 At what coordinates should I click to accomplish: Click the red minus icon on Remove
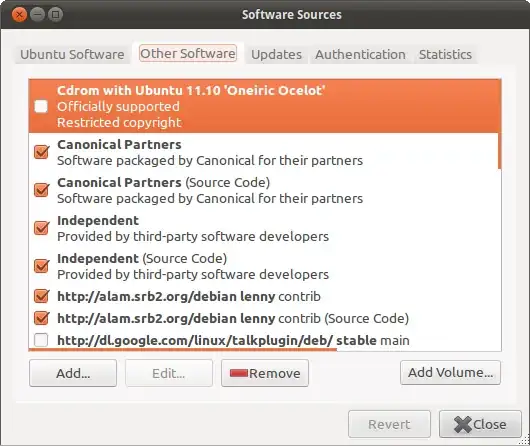(x=239, y=373)
